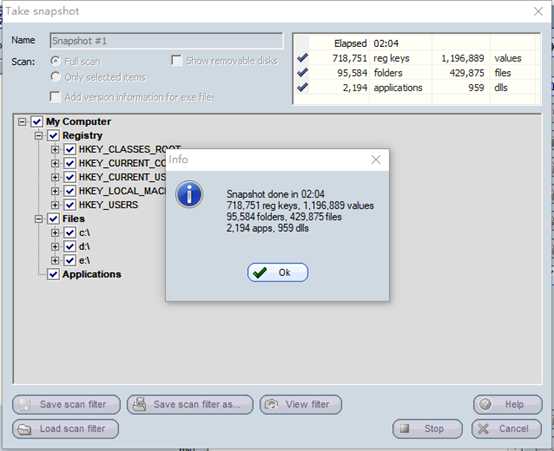The image size is (554, 451).
Task: Uncheck the HKEY_USERS checkbox
Action: [x=70, y=205]
